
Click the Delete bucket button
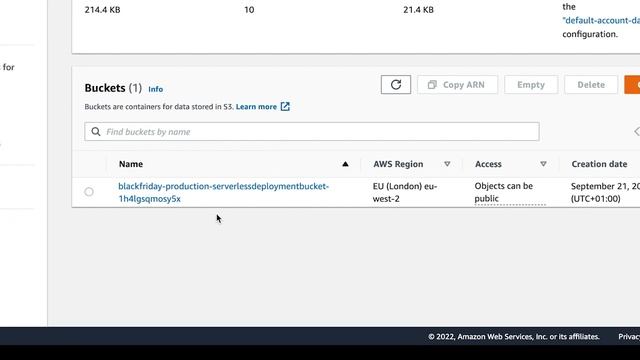[591, 84]
